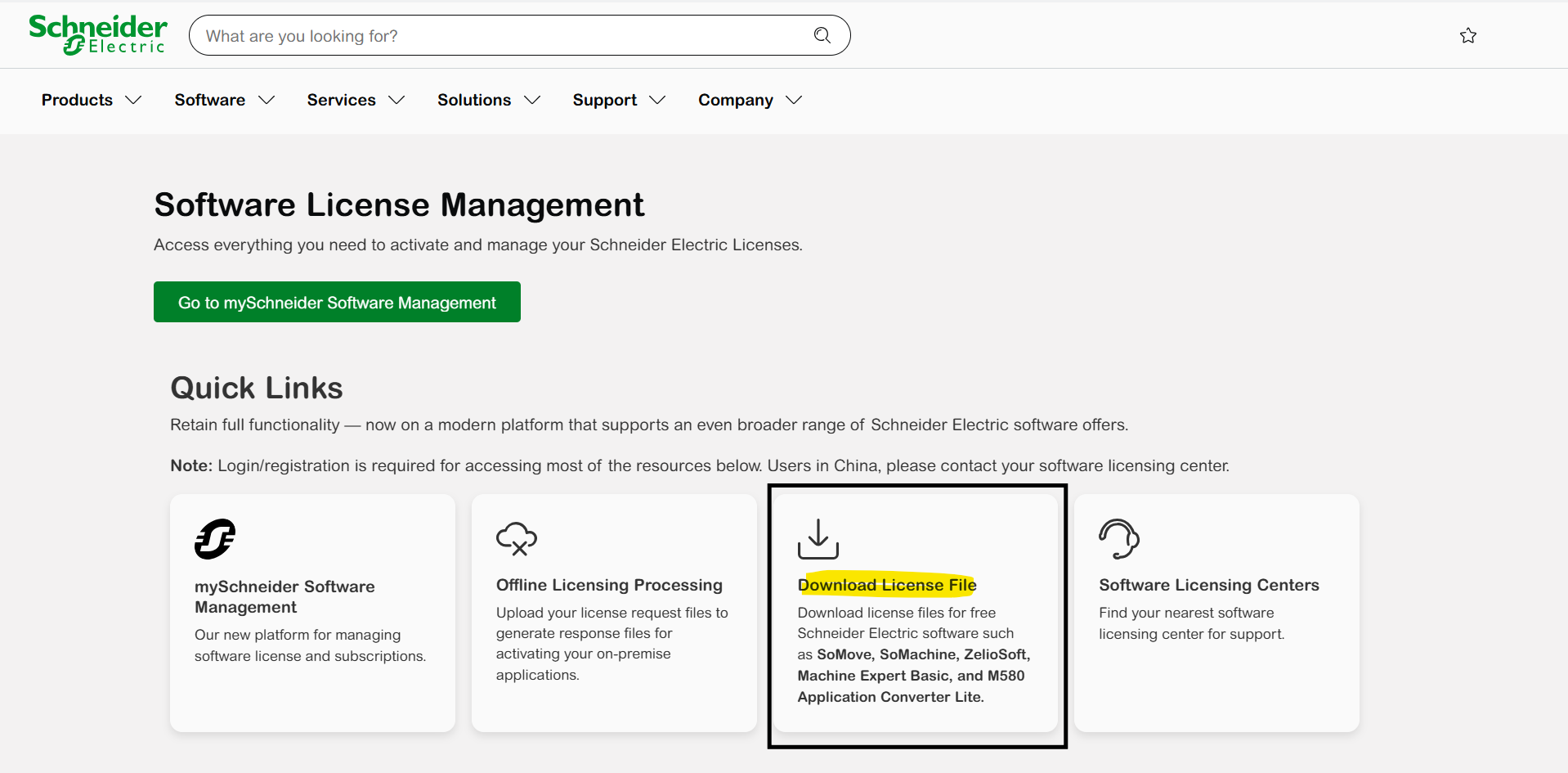Open the Download License File link
The width and height of the screenshot is (1568, 773).
click(x=887, y=585)
